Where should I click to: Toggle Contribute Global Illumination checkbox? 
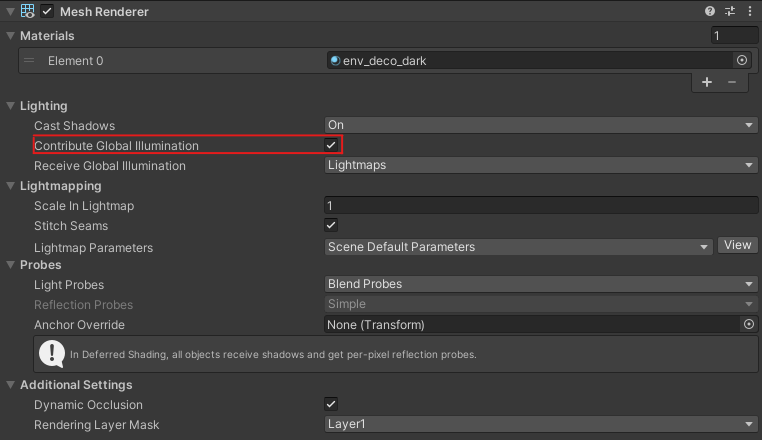[331, 145]
